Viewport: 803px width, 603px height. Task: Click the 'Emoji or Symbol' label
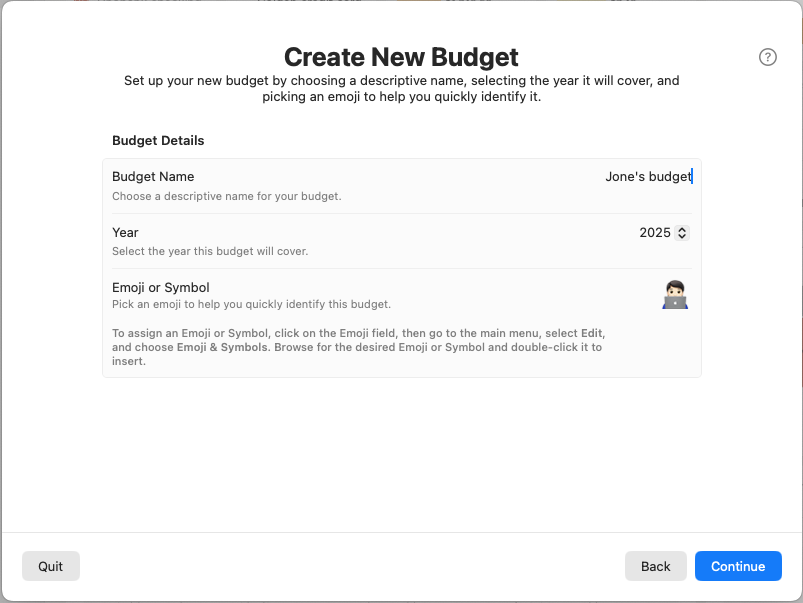point(161,287)
